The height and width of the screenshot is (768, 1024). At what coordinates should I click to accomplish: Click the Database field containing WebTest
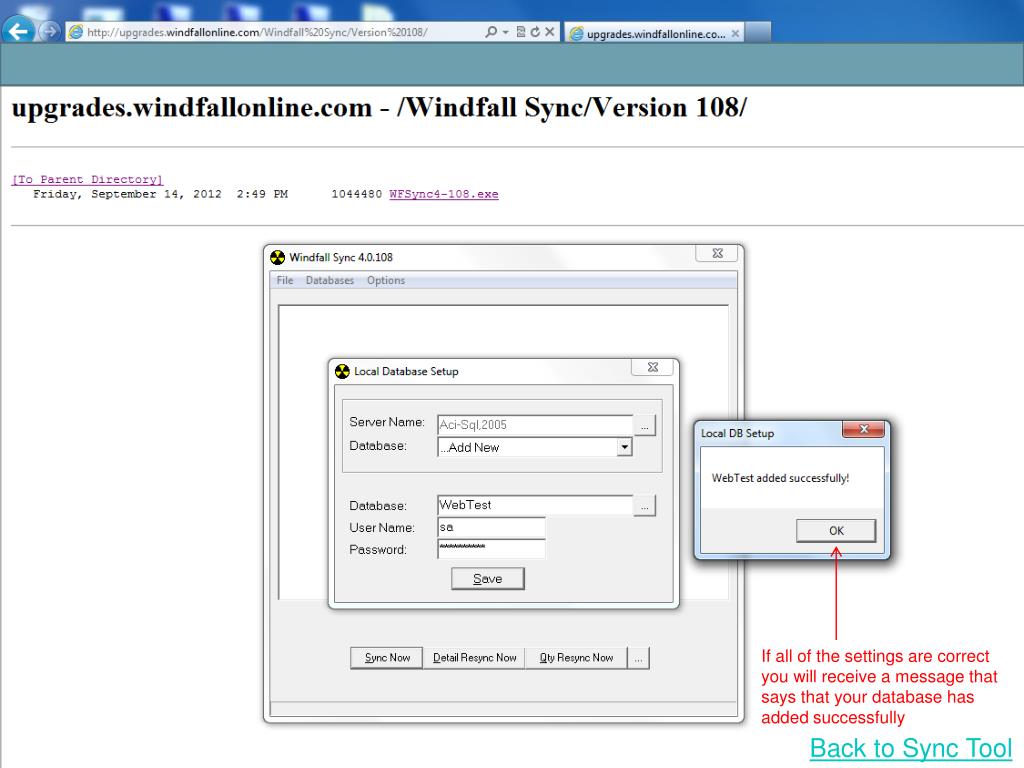pyautogui.click(x=535, y=505)
